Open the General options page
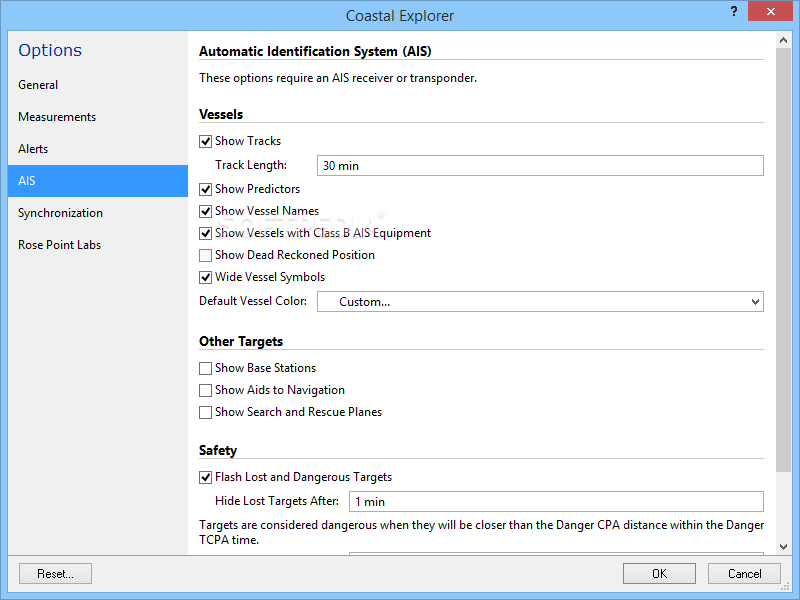Viewport: 800px width, 600px height. [x=38, y=85]
